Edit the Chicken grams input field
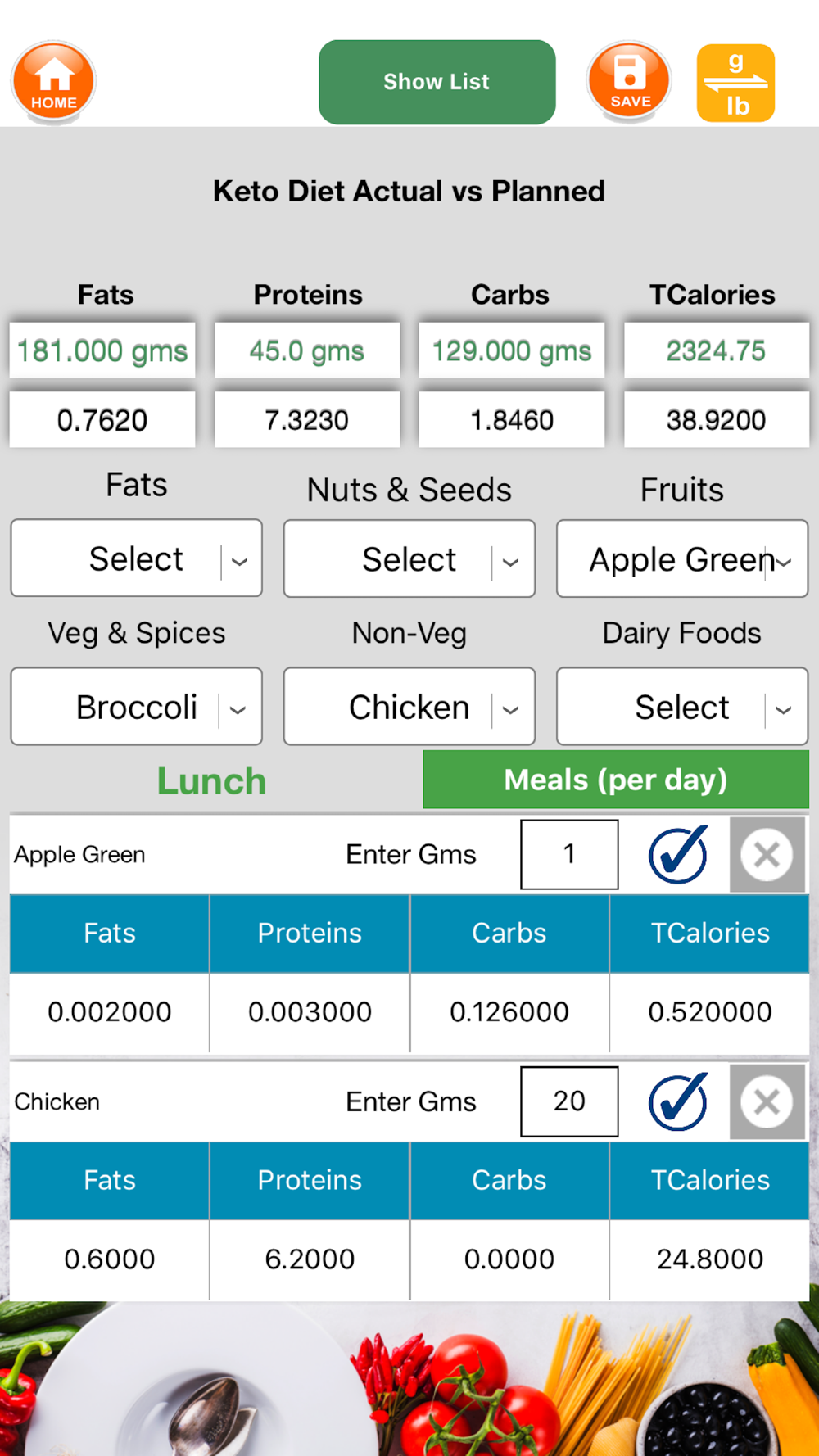The image size is (819, 1456). [x=569, y=1101]
